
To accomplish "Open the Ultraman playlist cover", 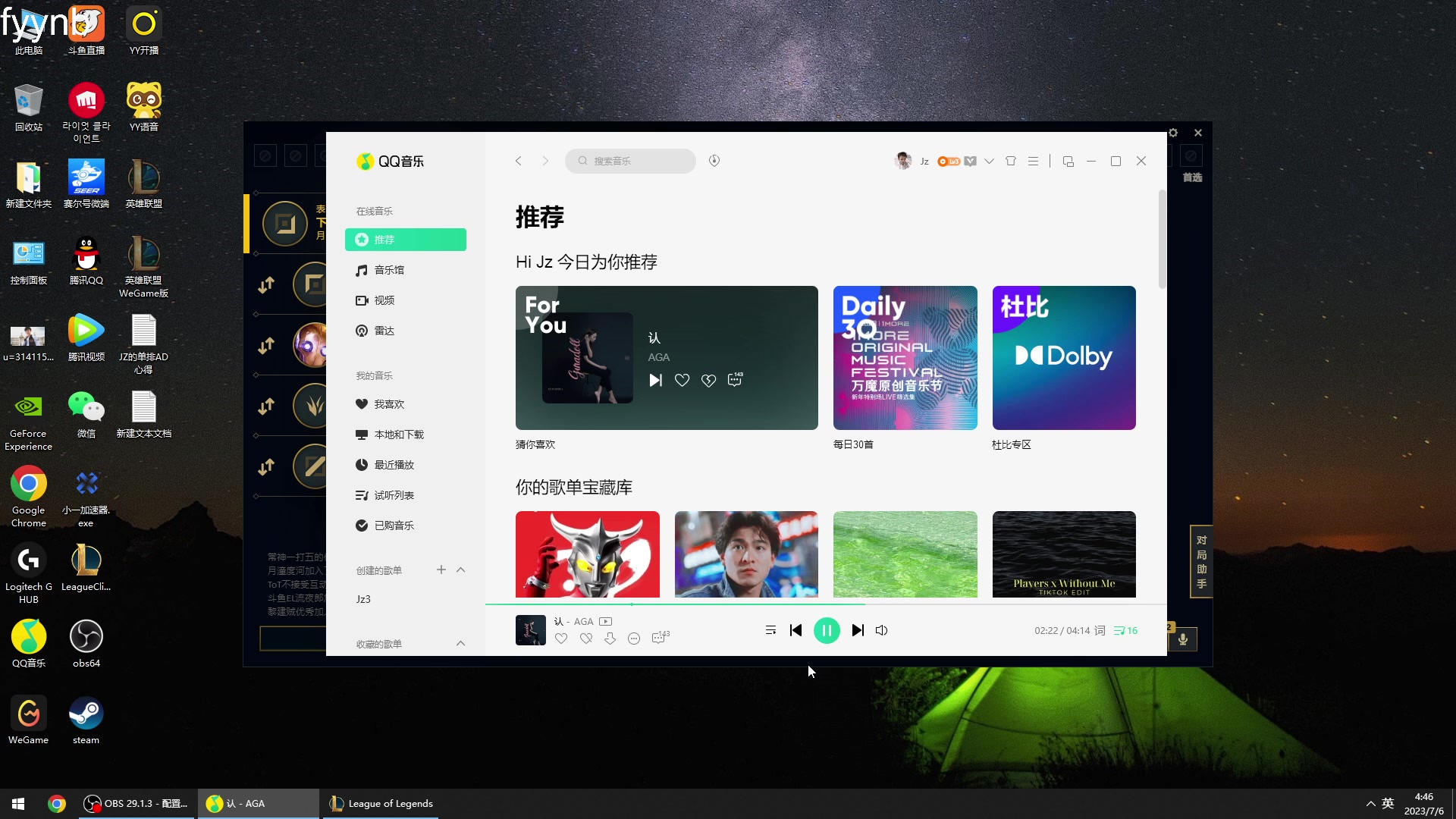I will tap(588, 554).
